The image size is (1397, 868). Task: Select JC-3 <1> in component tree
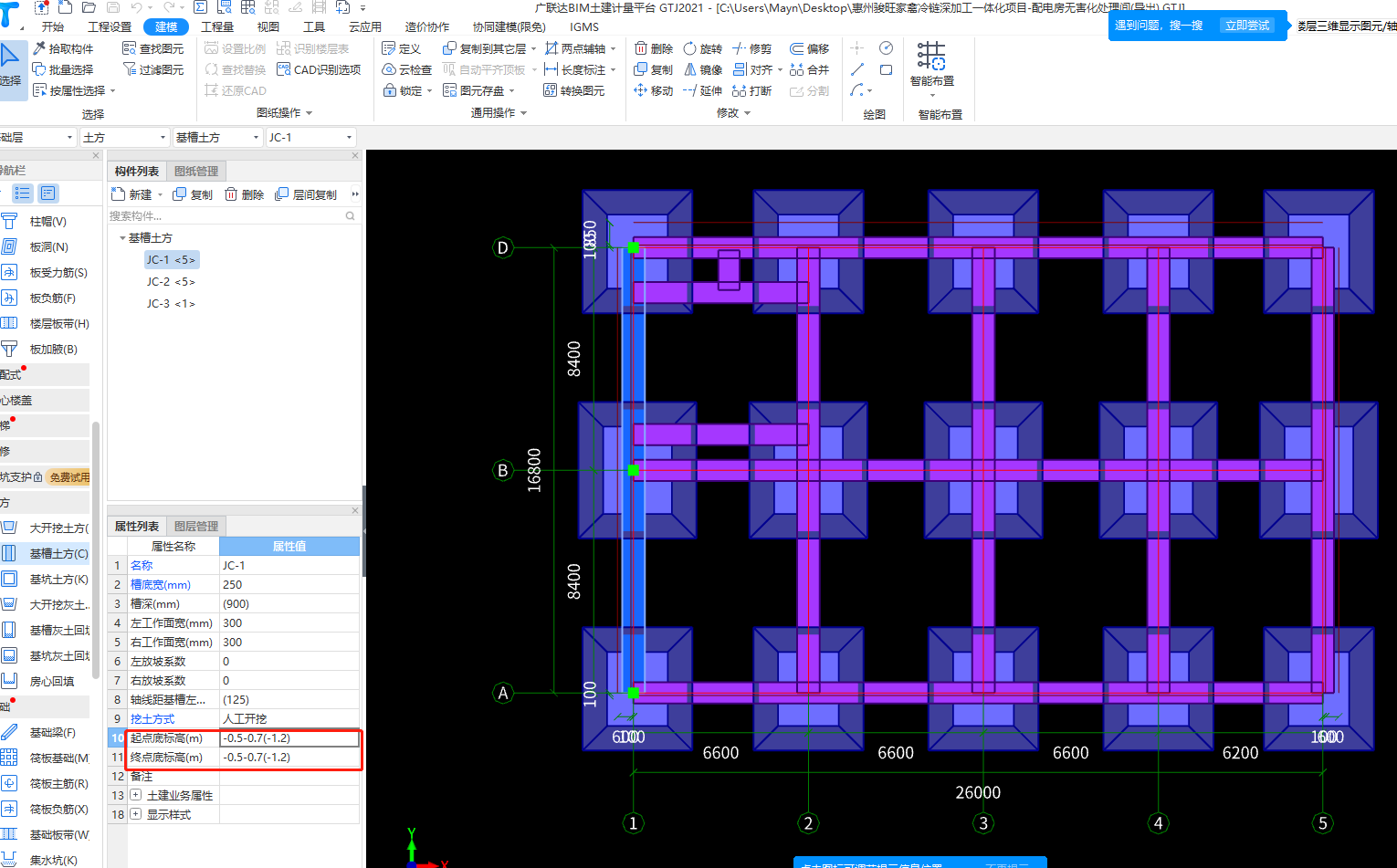tap(171, 304)
